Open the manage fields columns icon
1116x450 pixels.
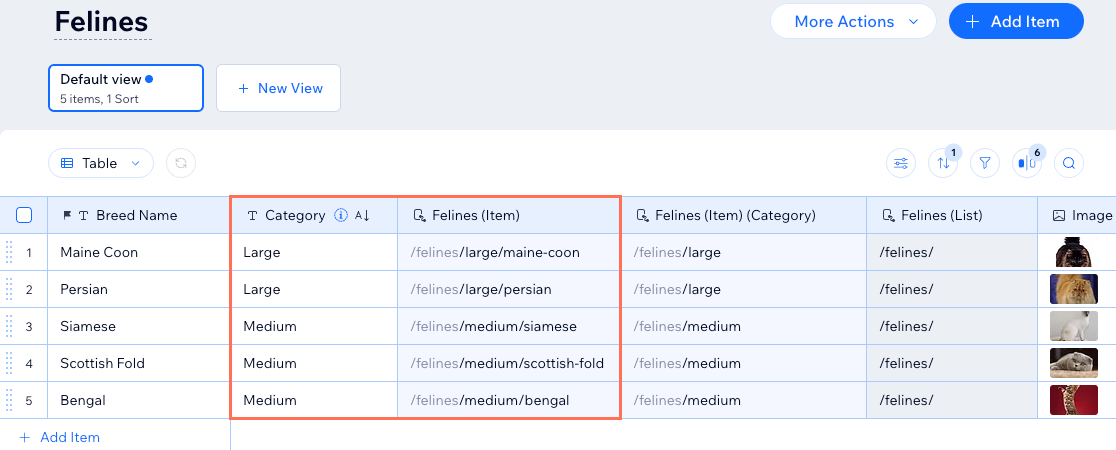click(x=1026, y=163)
